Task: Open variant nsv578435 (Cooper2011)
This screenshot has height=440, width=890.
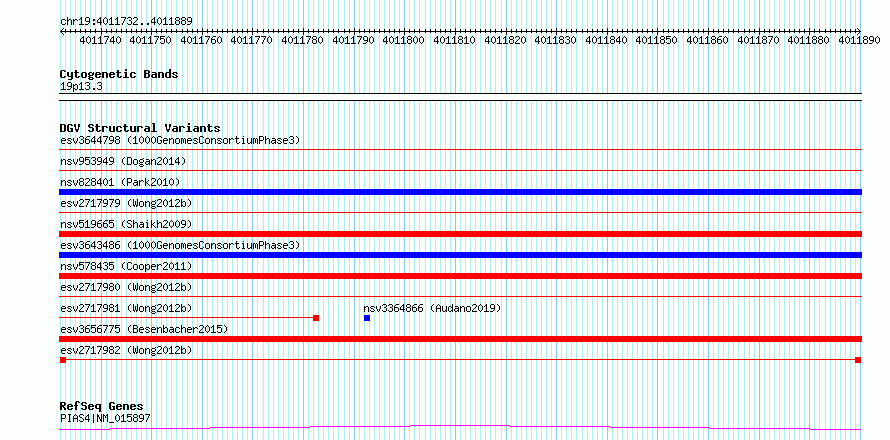Action: [126, 266]
